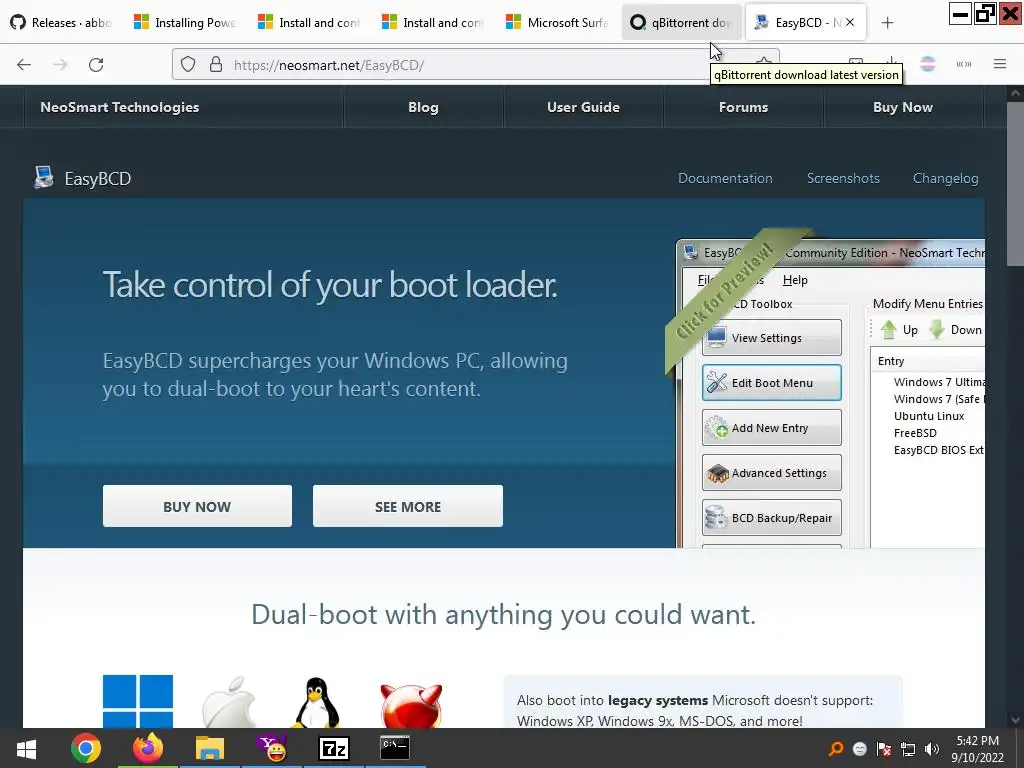Reload the page with the refresh icon

point(96,65)
